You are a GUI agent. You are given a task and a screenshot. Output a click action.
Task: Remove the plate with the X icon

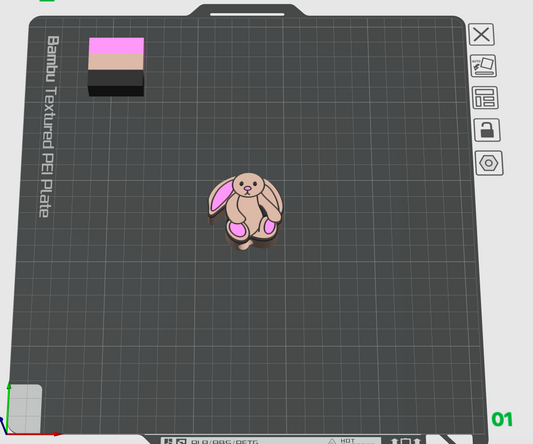pyautogui.click(x=481, y=34)
